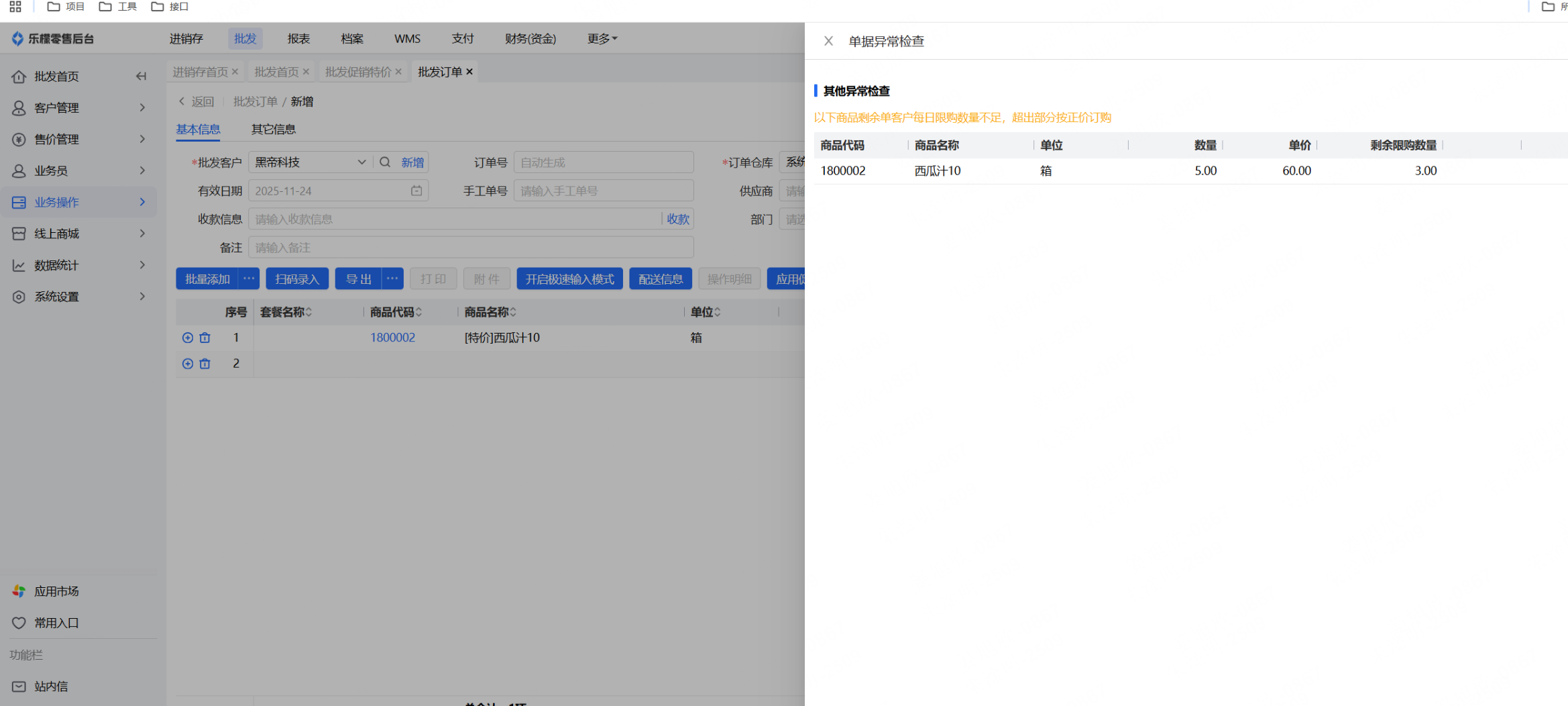Focus the 收款信息 input field
The height and width of the screenshot is (706, 1568).
pyautogui.click(x=455, y=219)
